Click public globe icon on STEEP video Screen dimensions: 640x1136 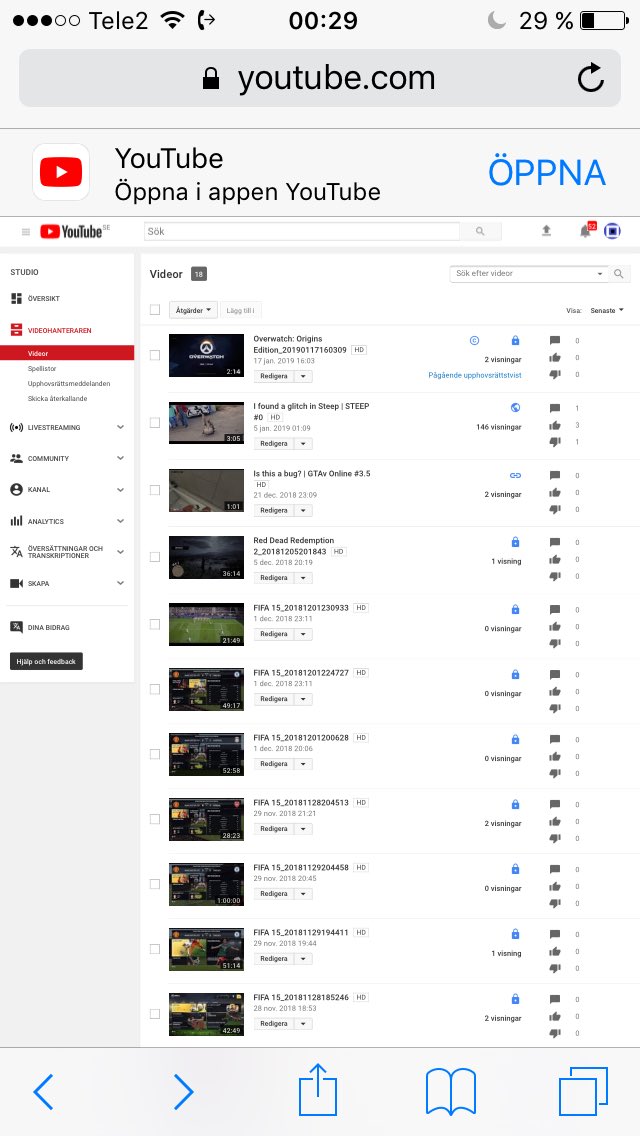(x=515, y=407)
